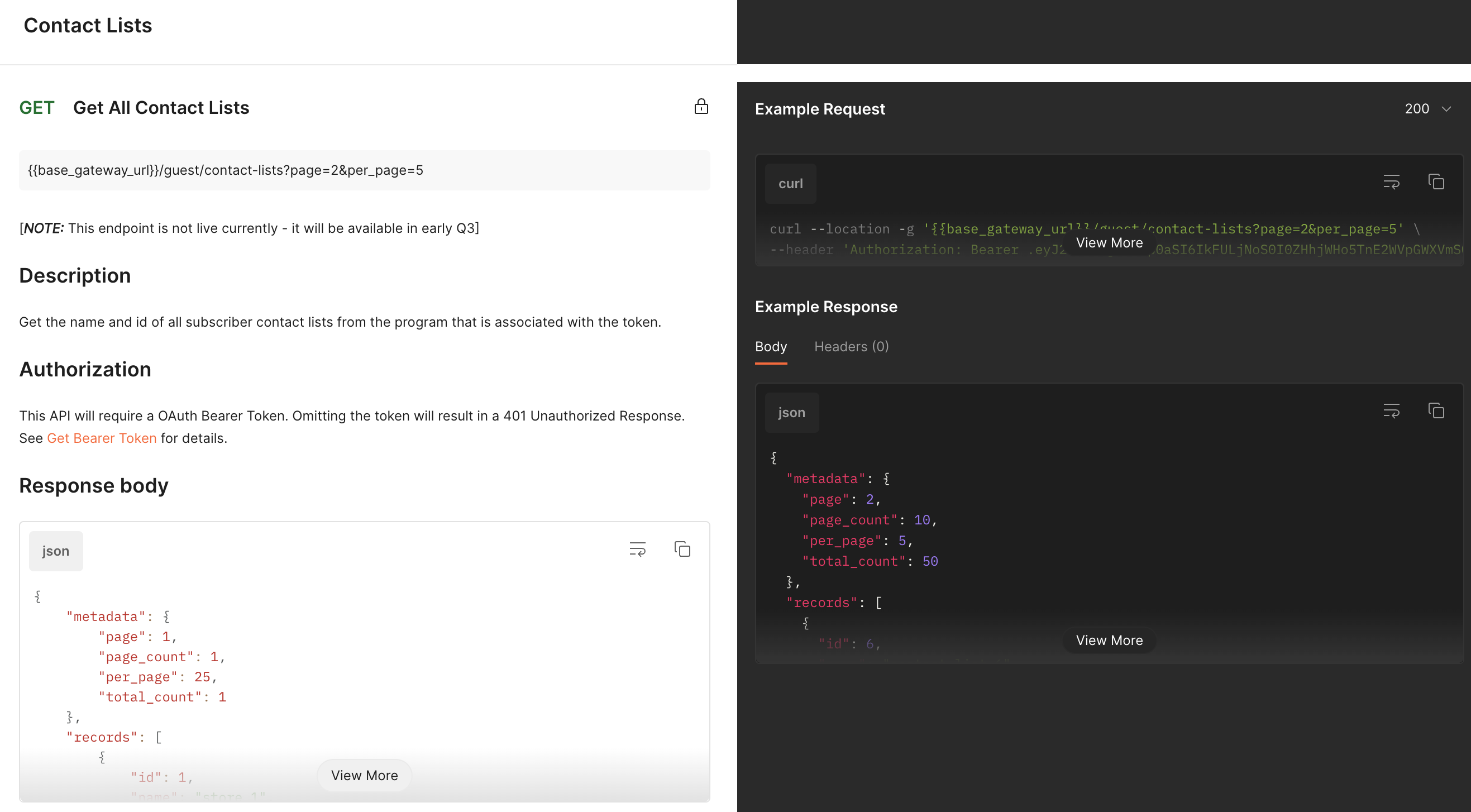This screenshot has width=1471, height=812.
Task: Click the Response body heading
Action: coord(94,485)
